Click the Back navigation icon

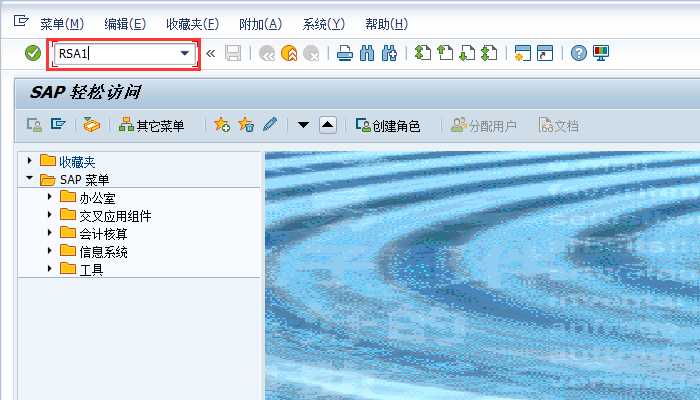coord(267,54)
